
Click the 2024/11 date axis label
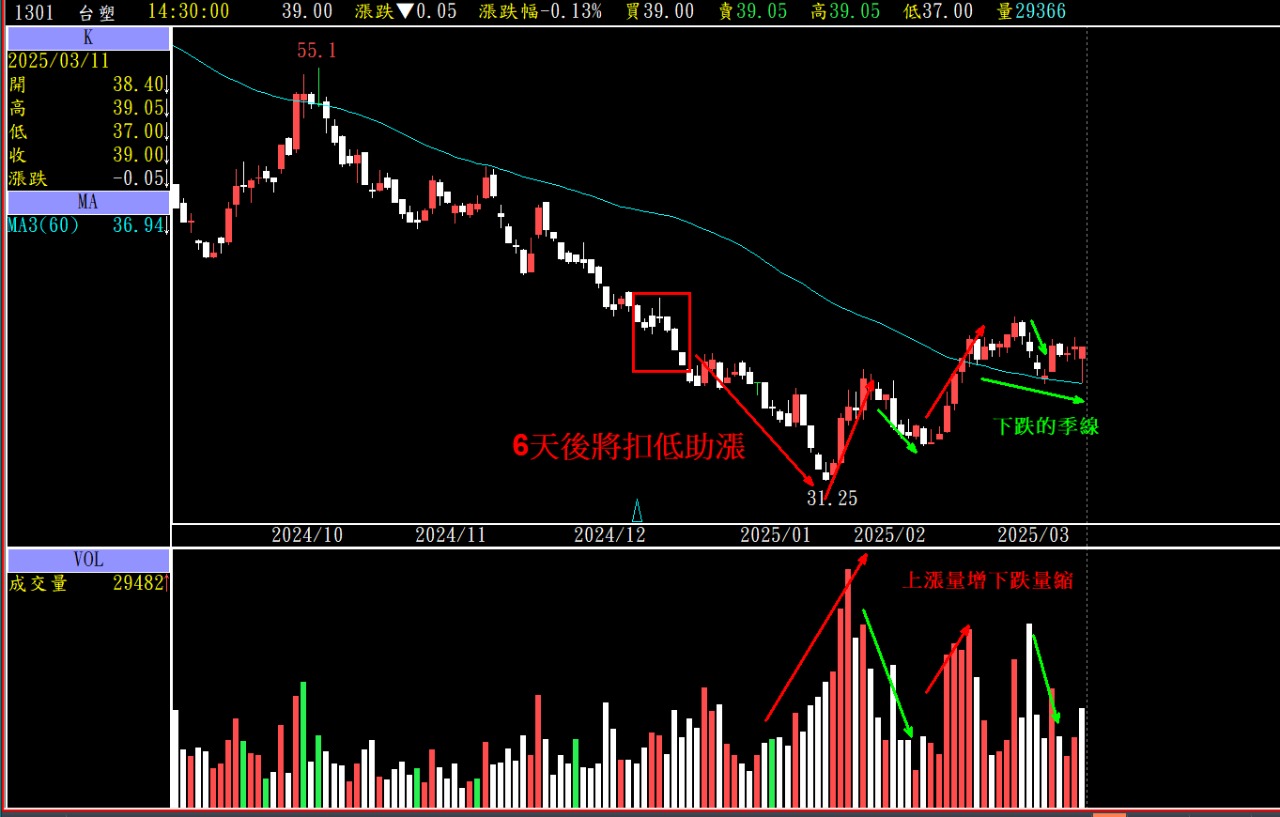(450, 535)
